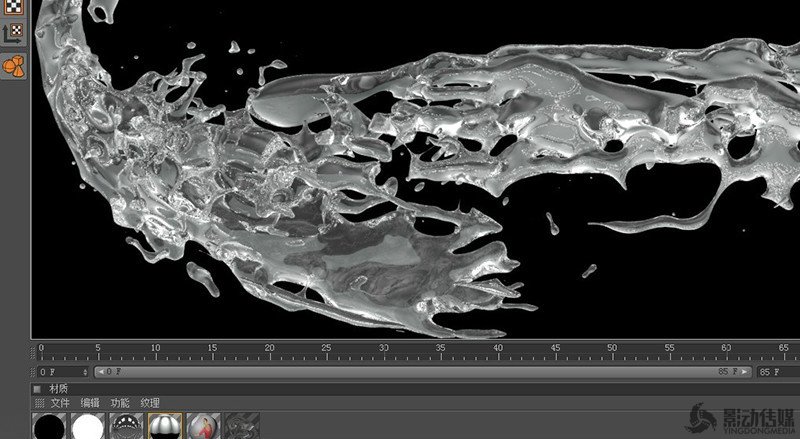Click the preview range bar's left arrow handle
The width and height of the screenshot is (800, 439).
coord(98,372)
